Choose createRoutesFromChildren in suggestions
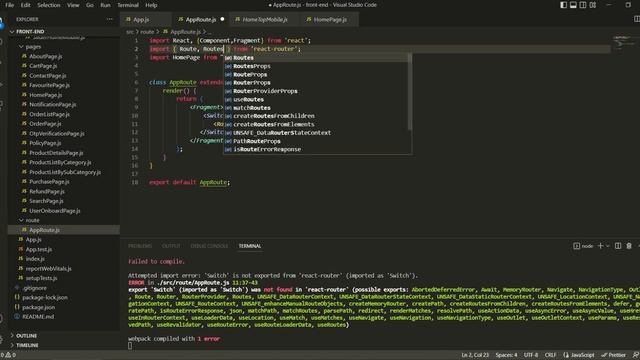640x360 pixels. [316, 116]
